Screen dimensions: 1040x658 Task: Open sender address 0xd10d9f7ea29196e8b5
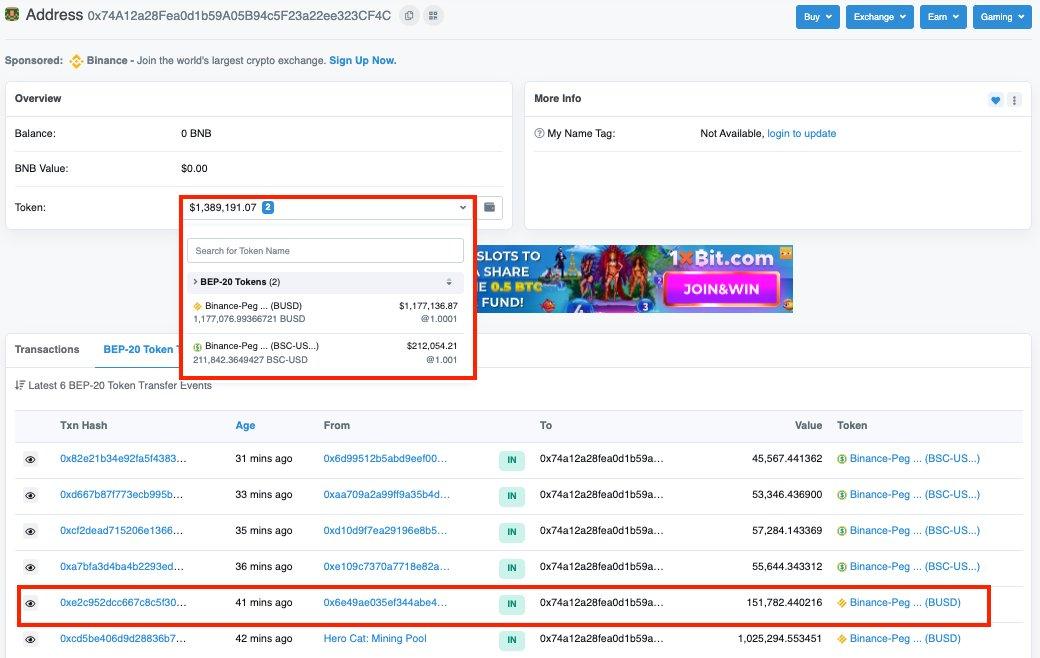[x=385, y=530]
